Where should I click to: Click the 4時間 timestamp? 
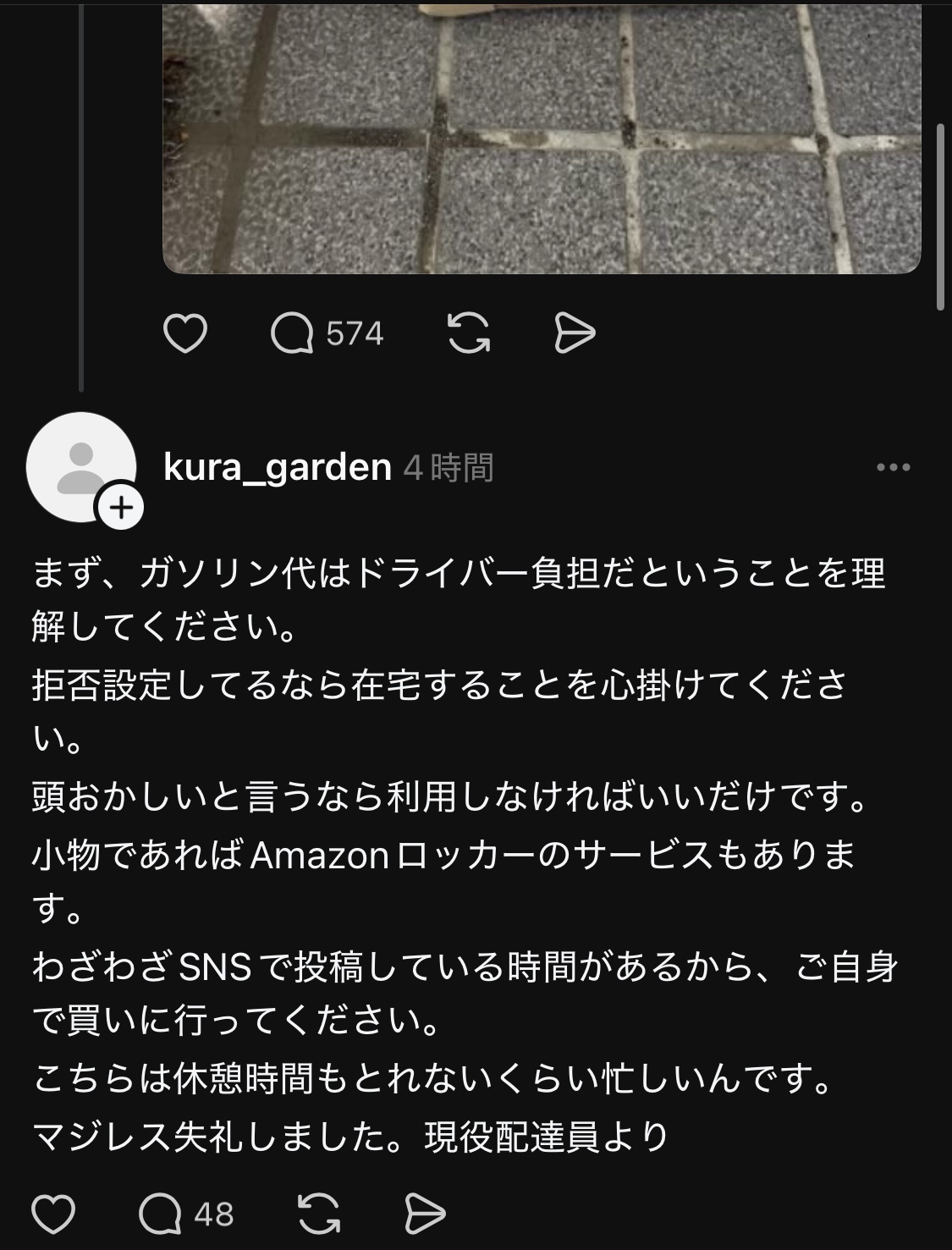click(448, 467)
